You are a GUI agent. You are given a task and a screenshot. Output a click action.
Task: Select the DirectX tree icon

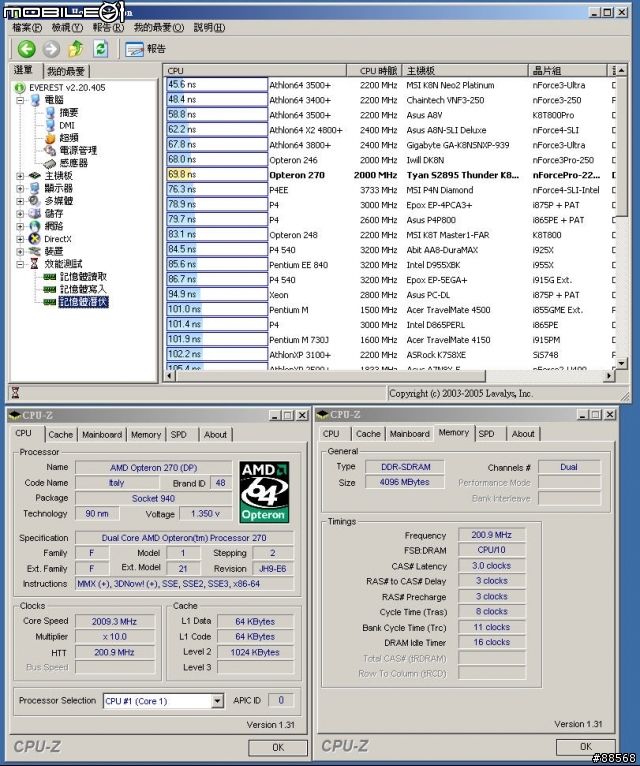click(35, 239)
